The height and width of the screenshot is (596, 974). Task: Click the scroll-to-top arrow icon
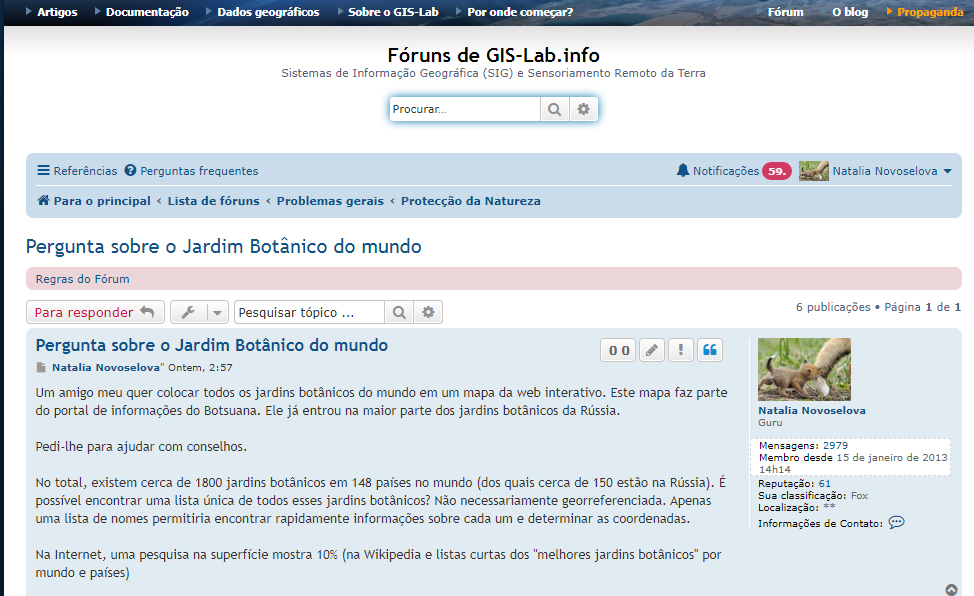tap(952, 589)
